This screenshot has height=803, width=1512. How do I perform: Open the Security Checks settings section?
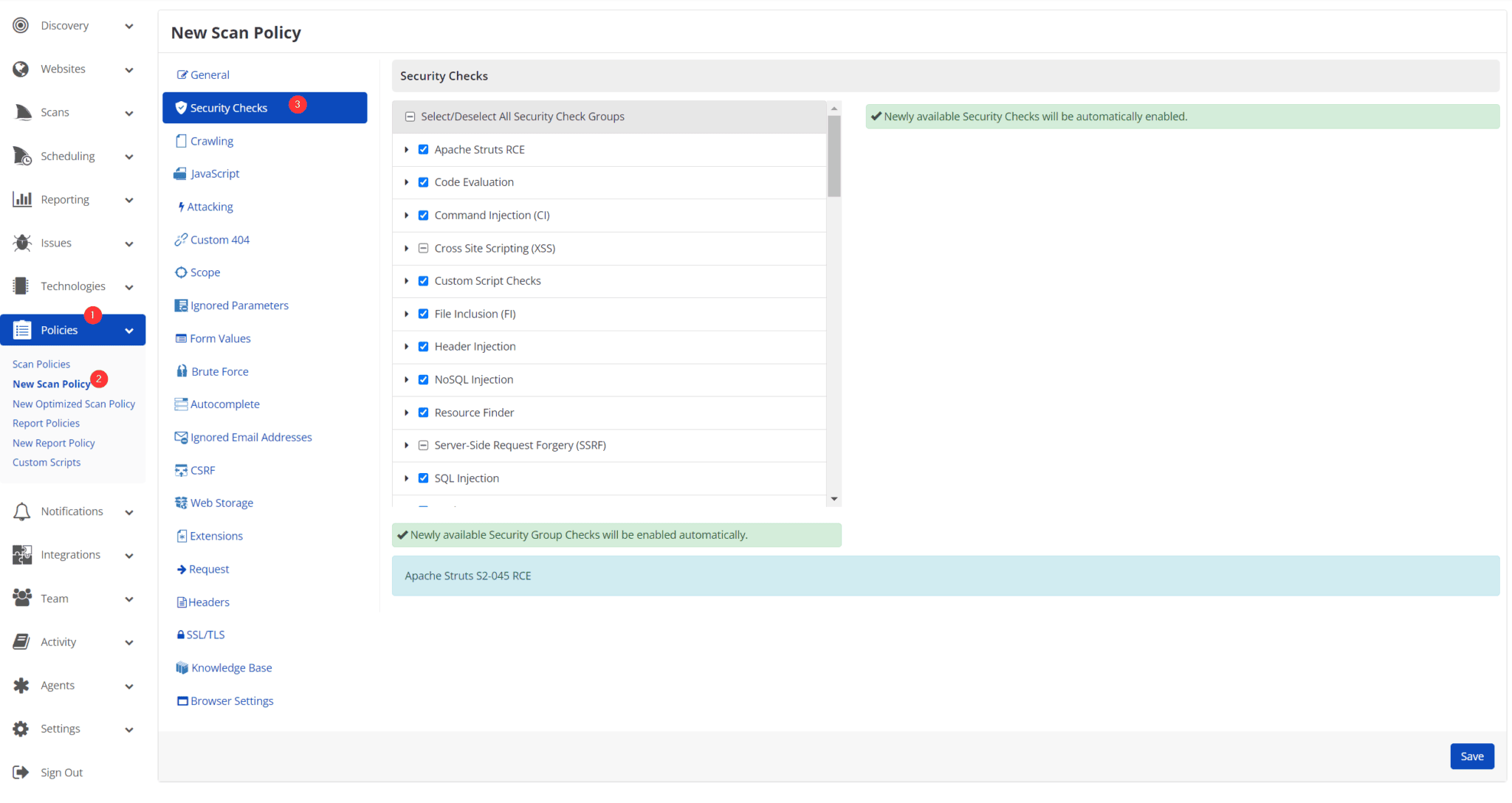[229, 107]
